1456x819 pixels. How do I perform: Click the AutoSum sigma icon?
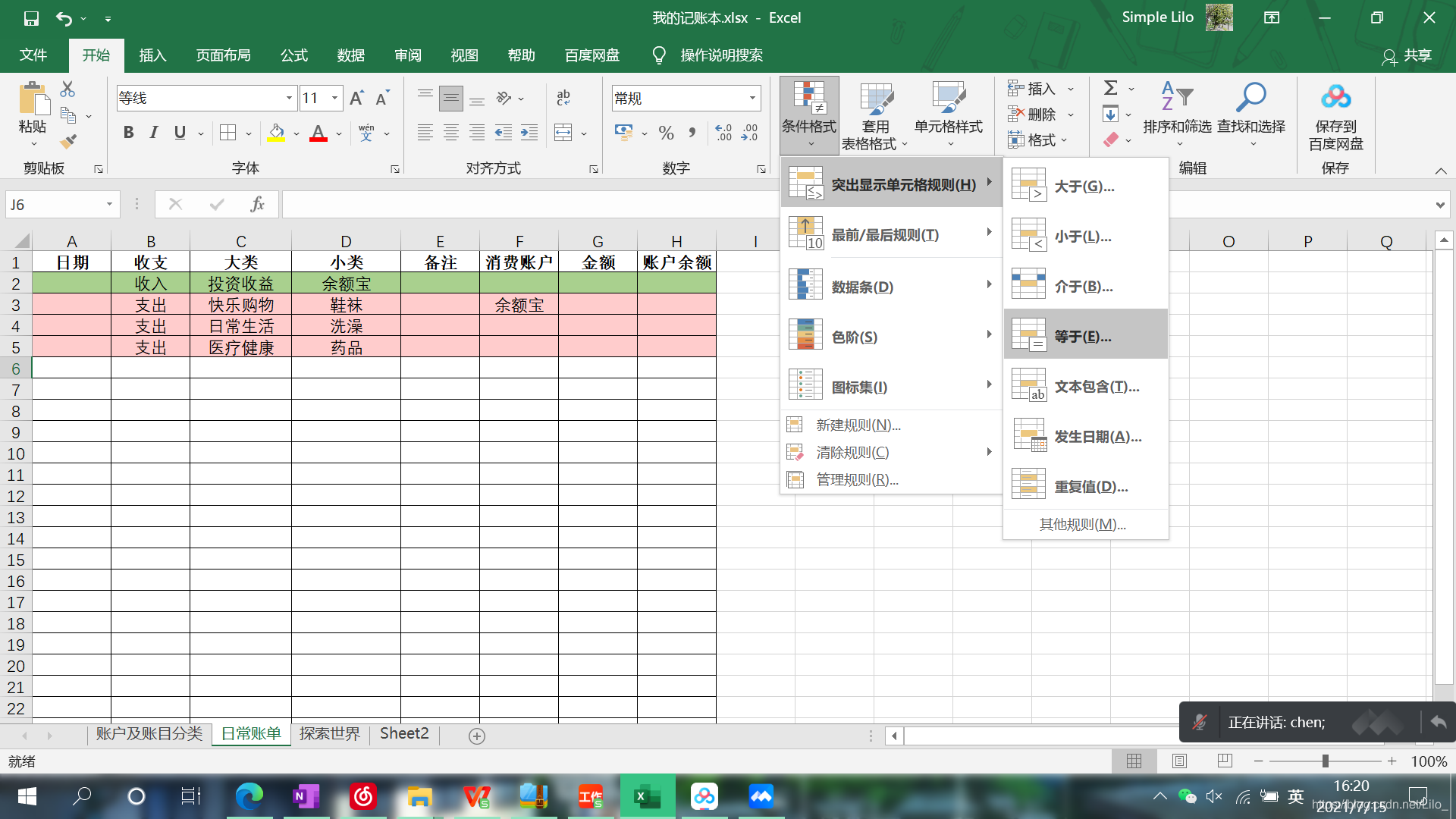[1111, 88]
